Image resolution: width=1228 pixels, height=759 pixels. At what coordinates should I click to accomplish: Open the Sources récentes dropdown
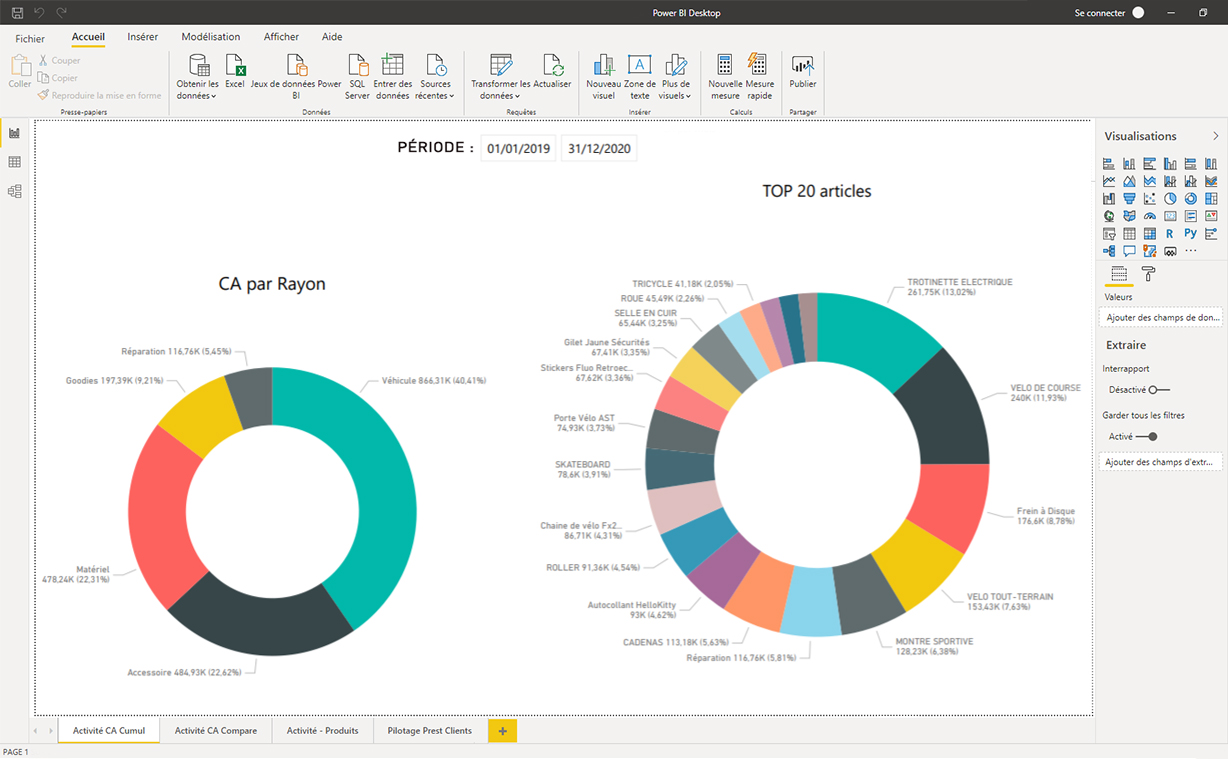(x=435, y=90)
